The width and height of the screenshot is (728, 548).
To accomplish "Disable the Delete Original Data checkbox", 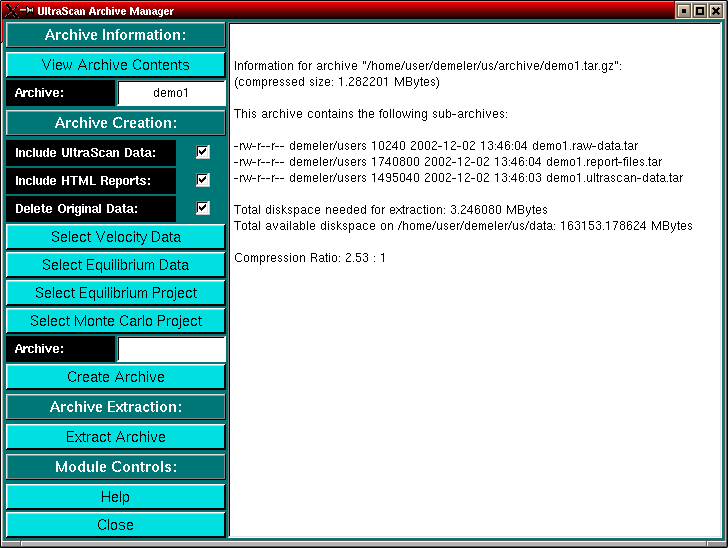I will click(203, 208).
